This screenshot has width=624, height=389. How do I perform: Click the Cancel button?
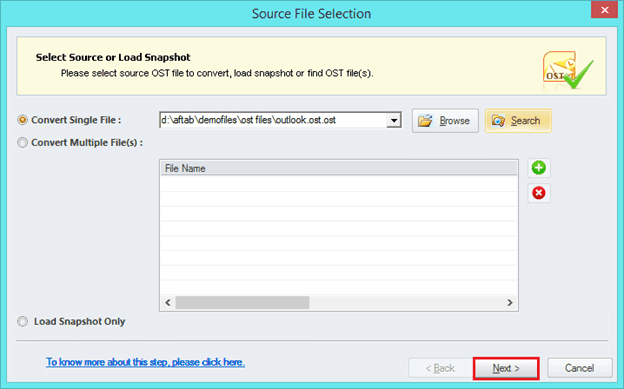tap(579, 368)
